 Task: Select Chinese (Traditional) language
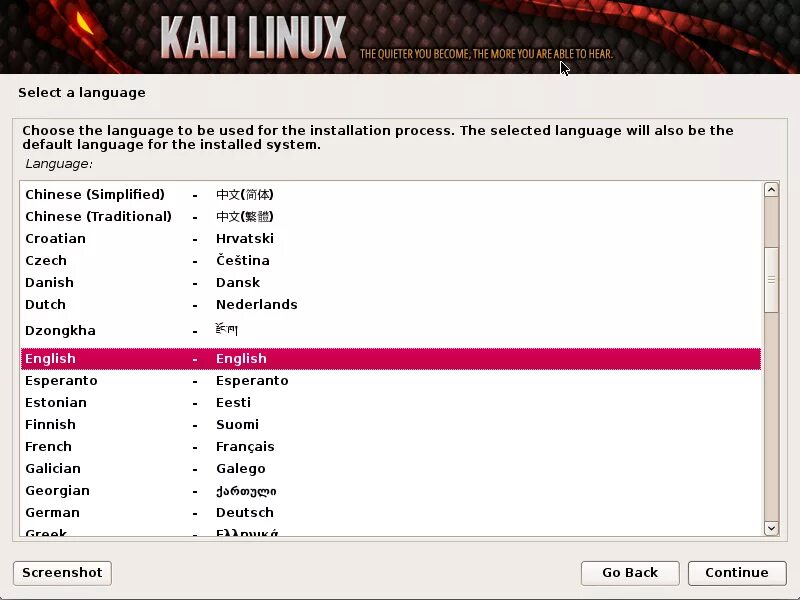pos(391,216)
